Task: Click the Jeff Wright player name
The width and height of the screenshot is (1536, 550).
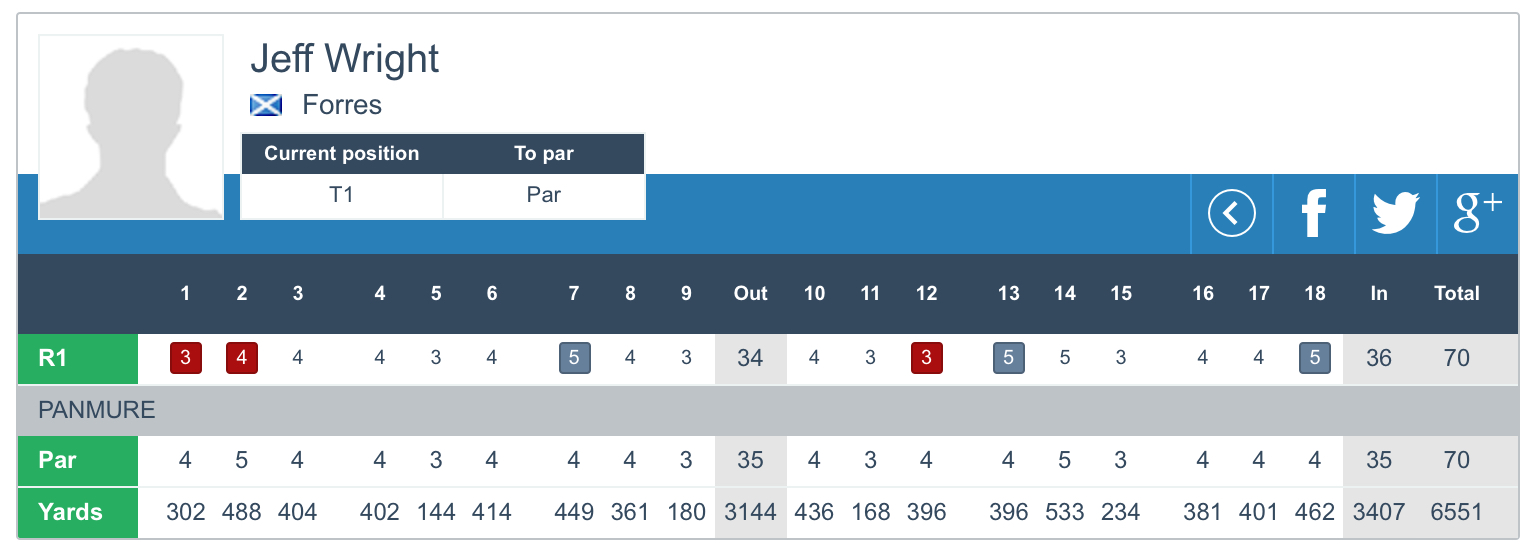Action: click(x=344, y=59)
